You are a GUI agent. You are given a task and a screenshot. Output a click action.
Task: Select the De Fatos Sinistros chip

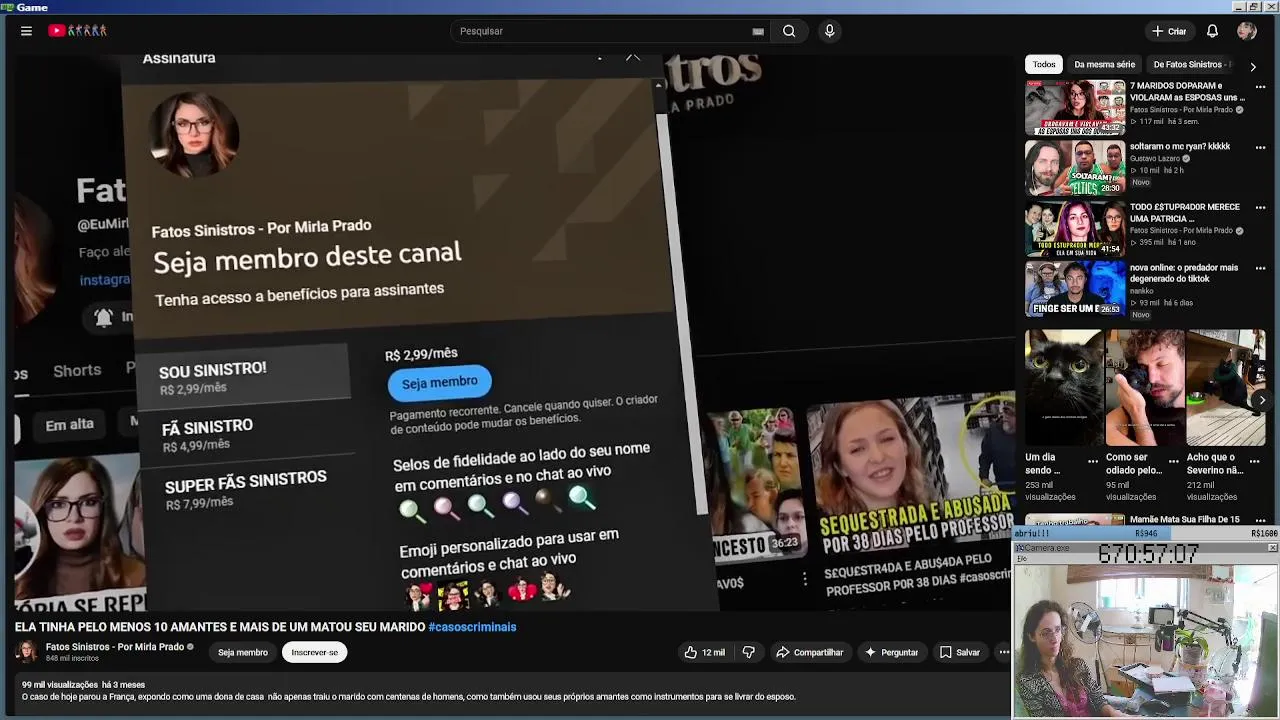pos(1191,64)
